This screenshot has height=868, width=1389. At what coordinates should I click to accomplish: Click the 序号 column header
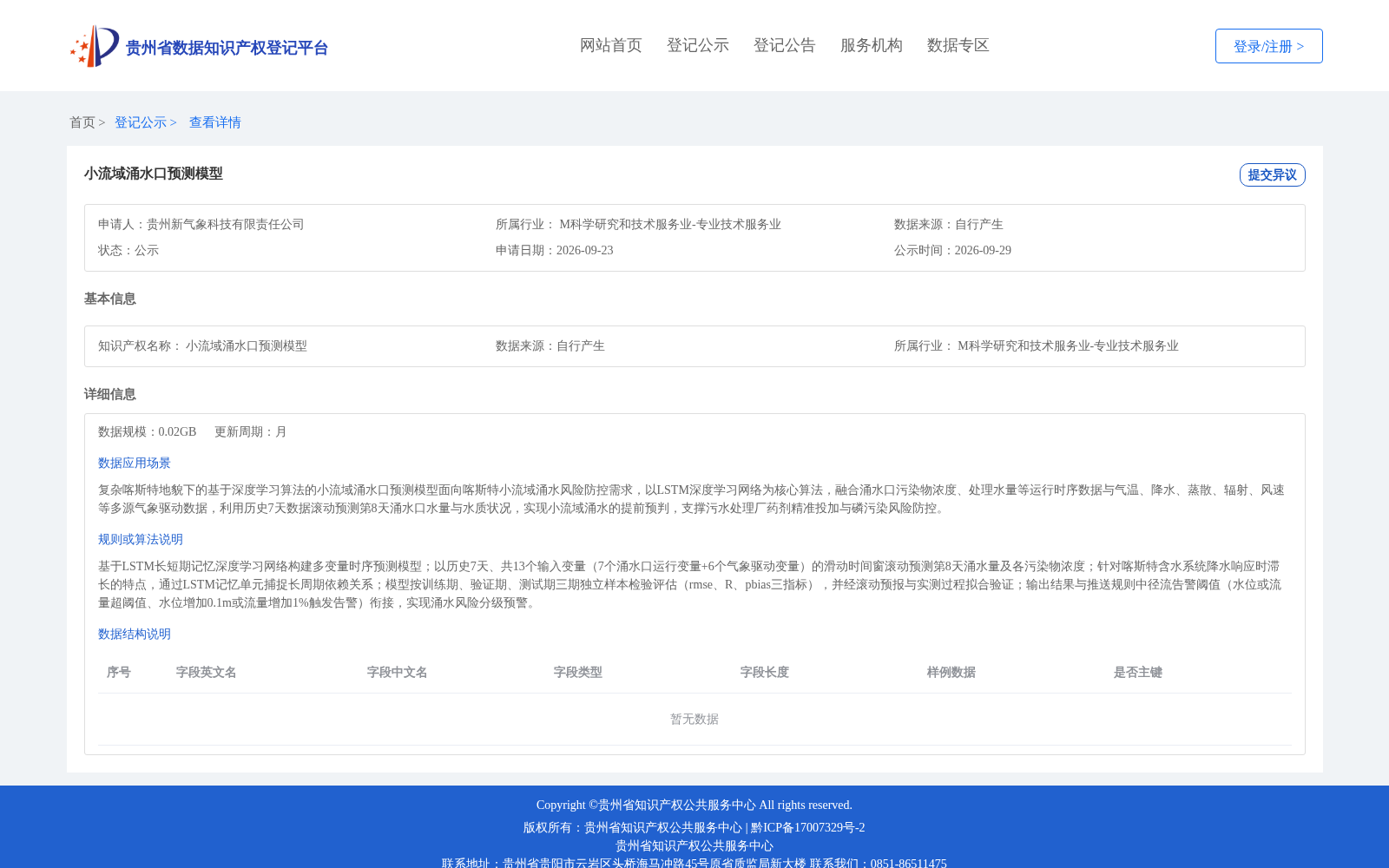(x=119, y=672)
